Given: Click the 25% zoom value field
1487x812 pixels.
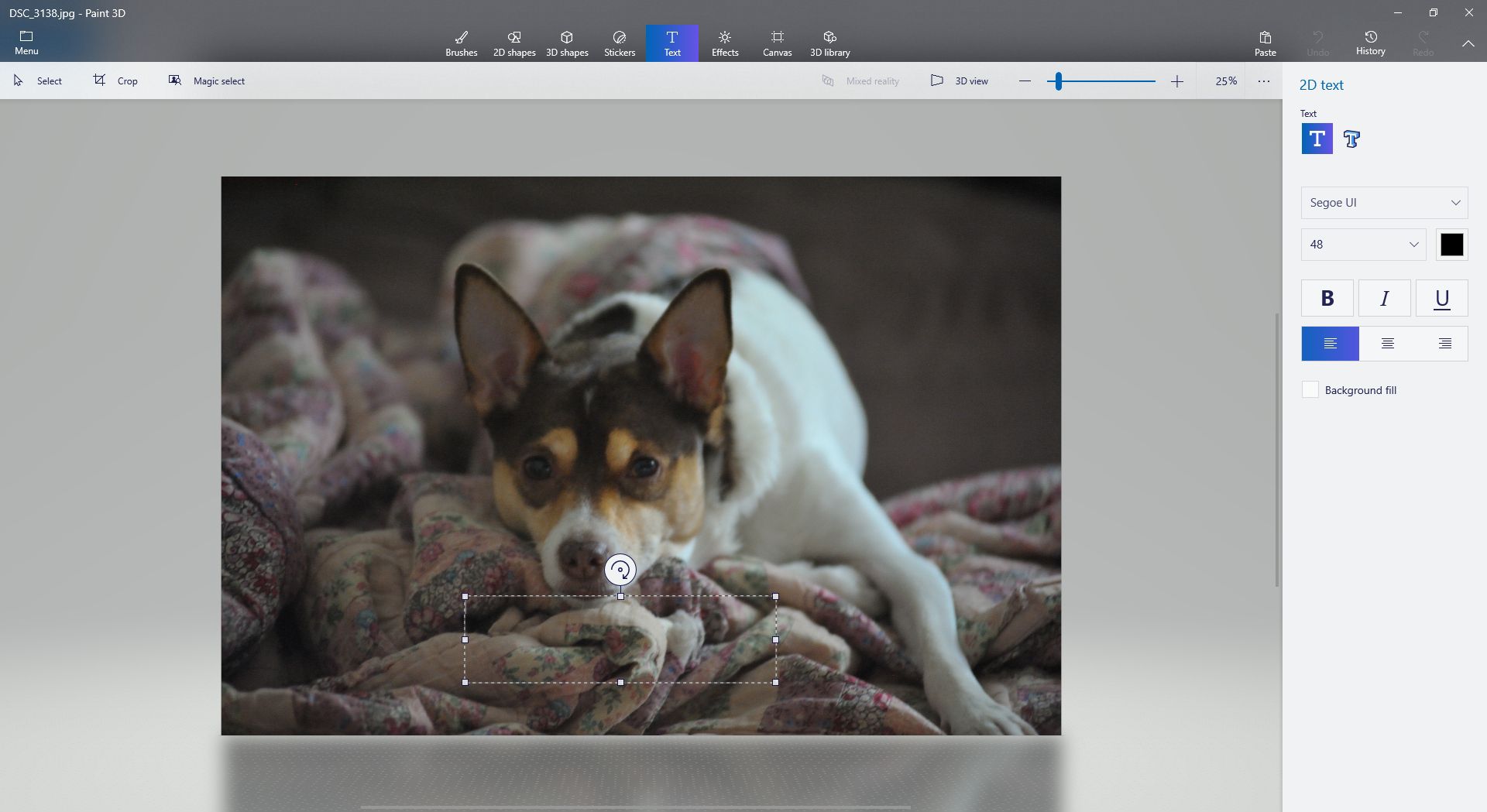Looking at the screenshot, I should 1225,81.
